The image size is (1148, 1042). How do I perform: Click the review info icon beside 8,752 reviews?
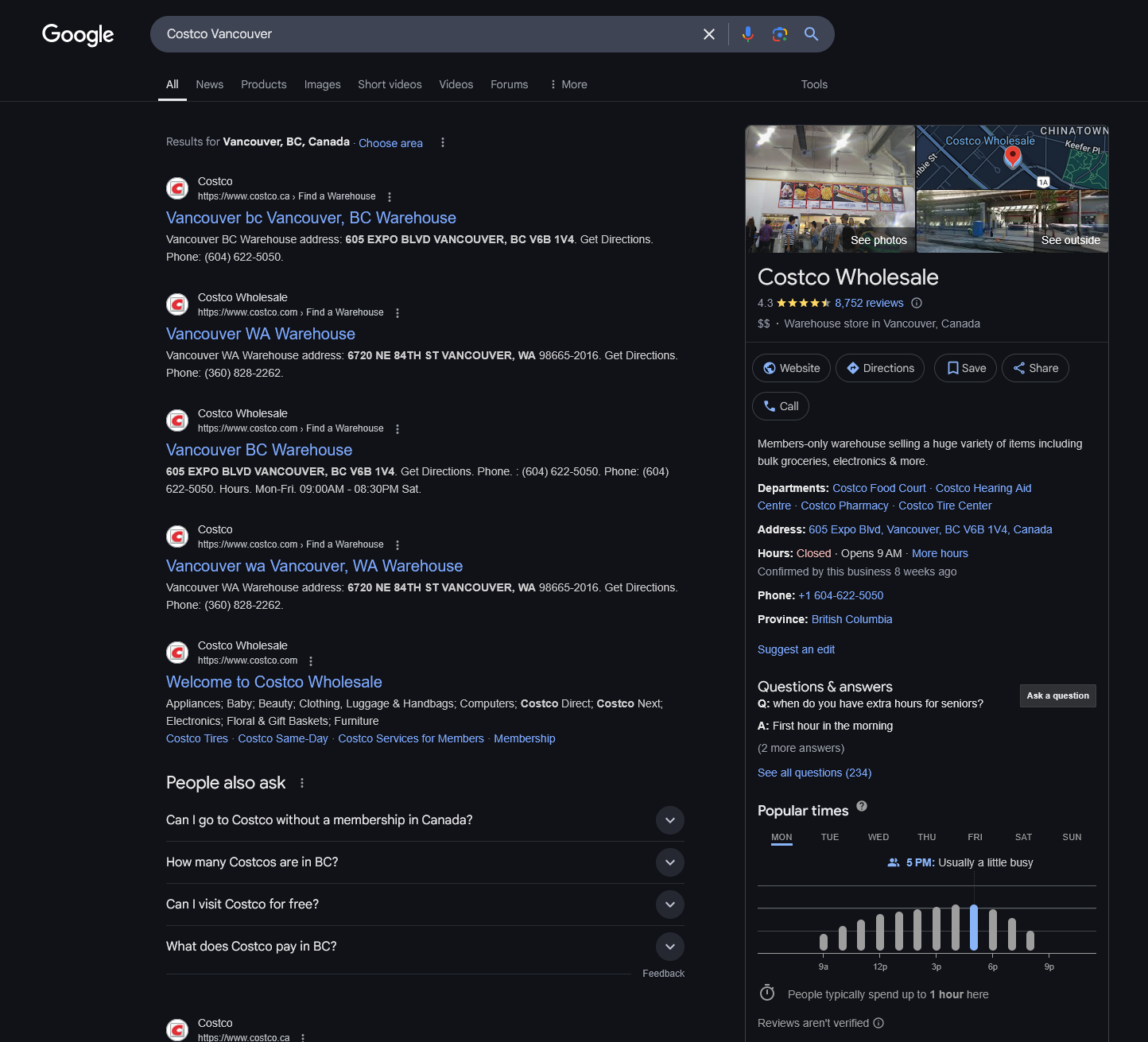pos(917,303)
